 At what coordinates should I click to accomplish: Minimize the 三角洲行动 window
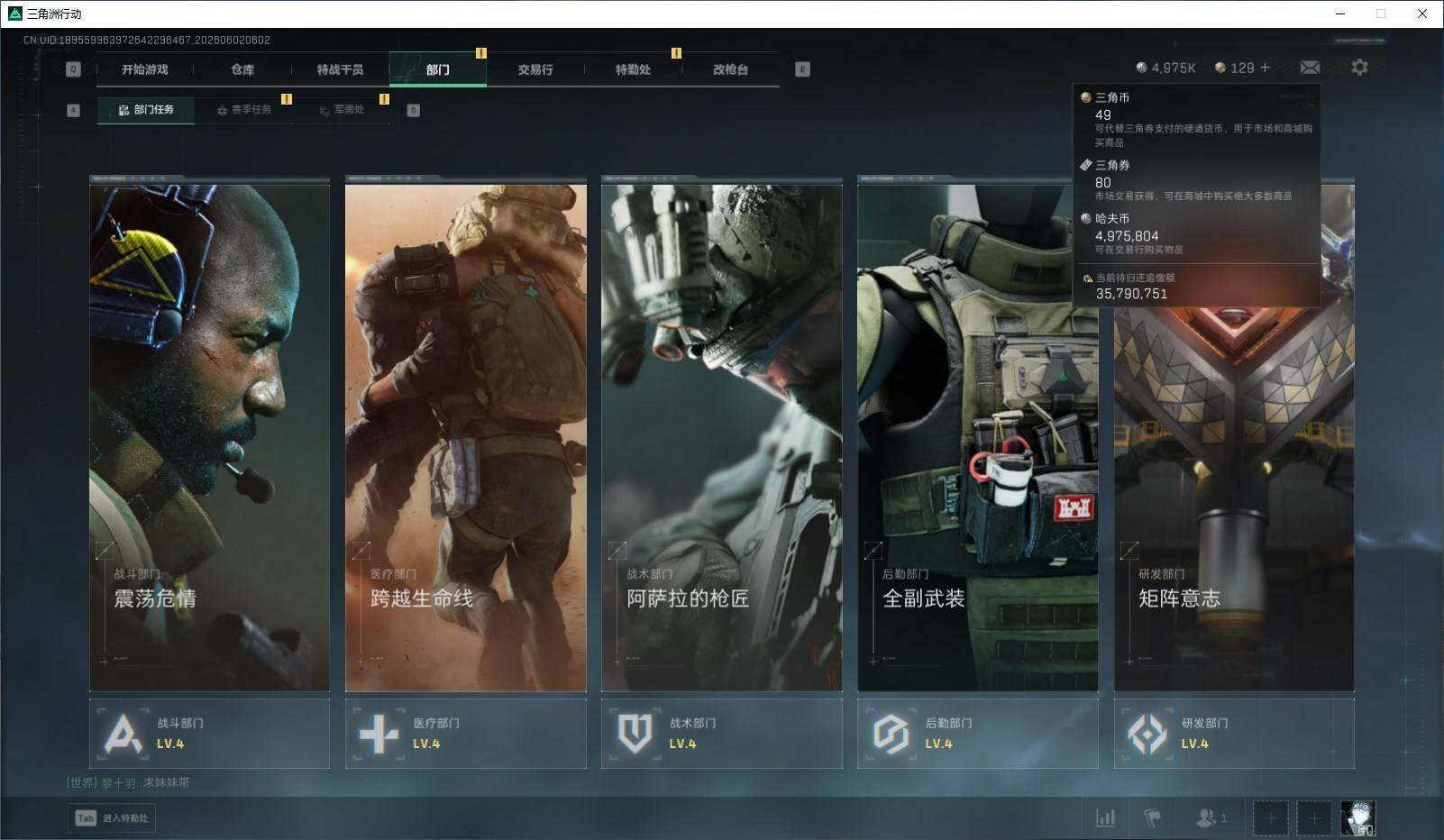click(1339, 14)
